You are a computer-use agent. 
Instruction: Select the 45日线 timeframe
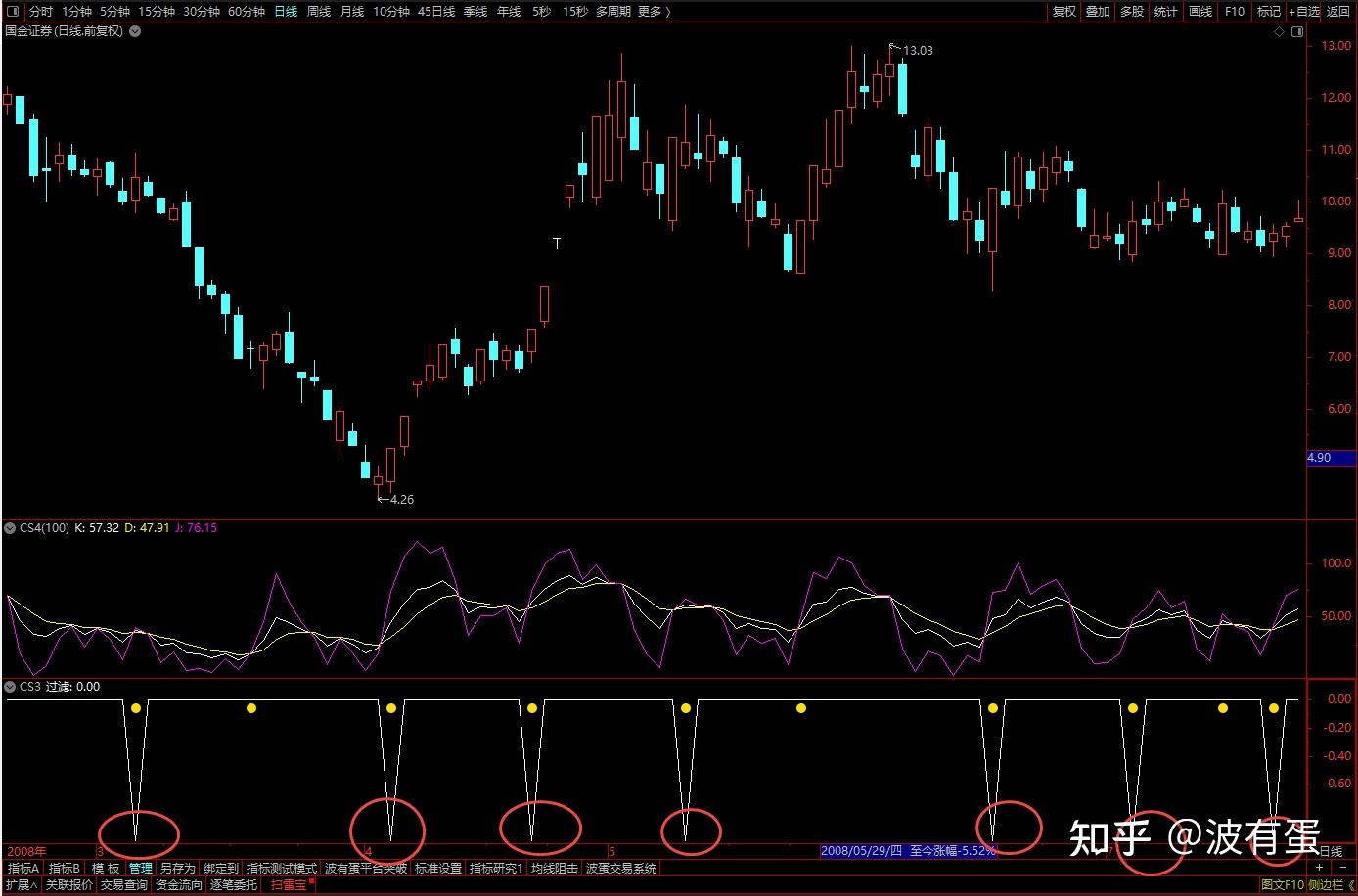(x=436, y=12)
